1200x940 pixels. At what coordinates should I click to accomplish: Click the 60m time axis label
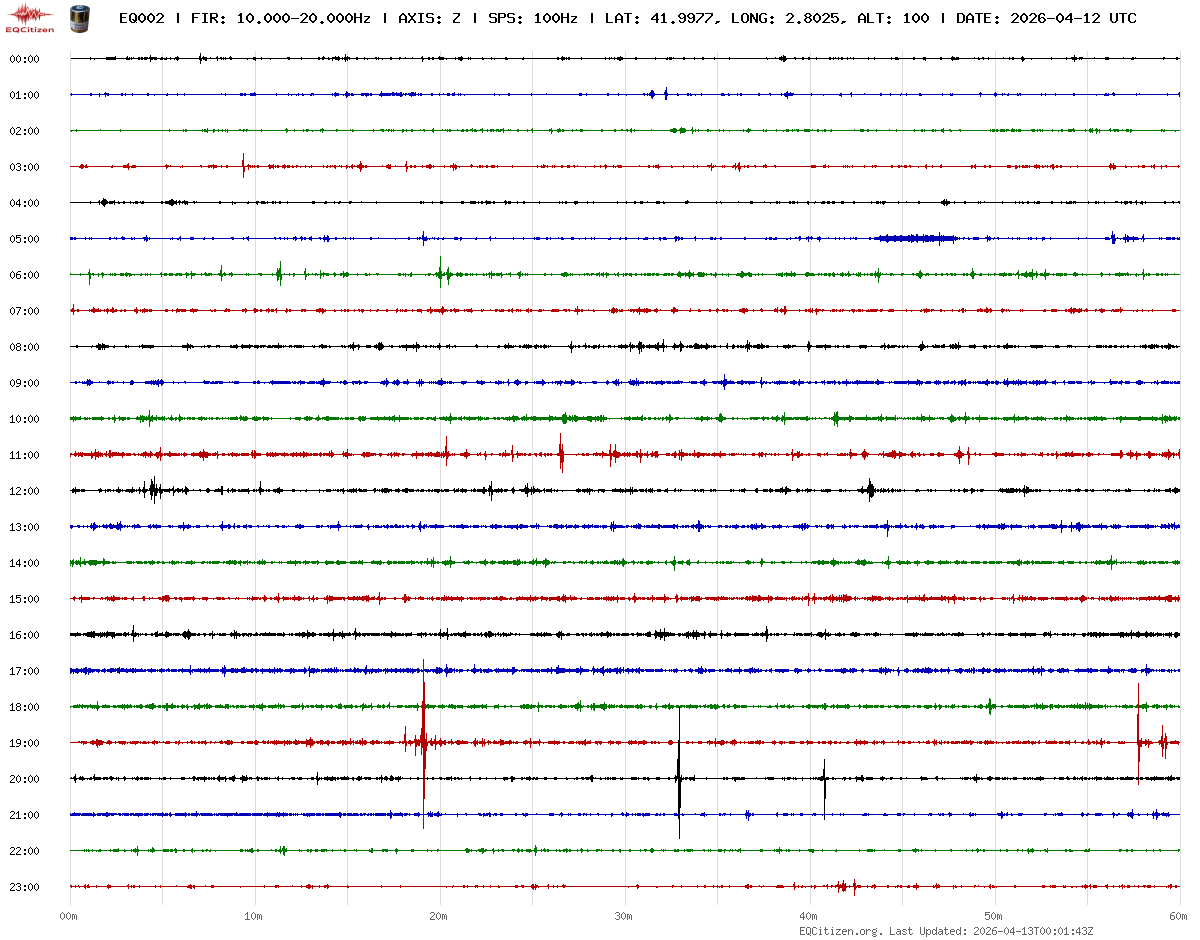click(x=1179, y=916)
